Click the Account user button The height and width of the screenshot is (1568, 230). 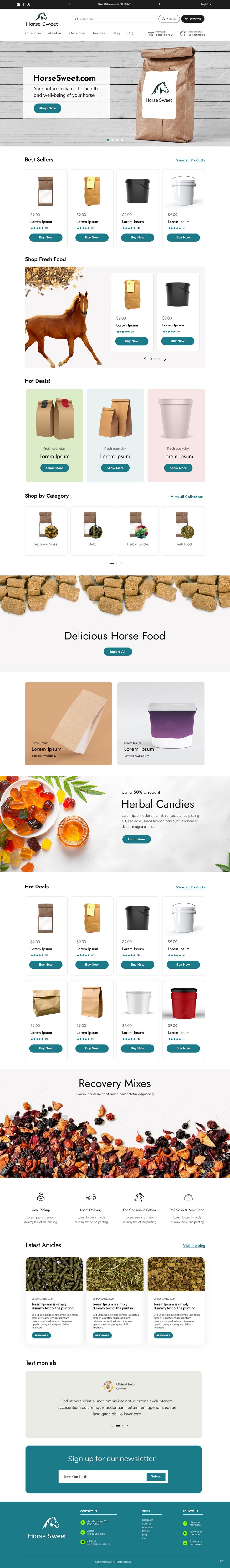169,19
